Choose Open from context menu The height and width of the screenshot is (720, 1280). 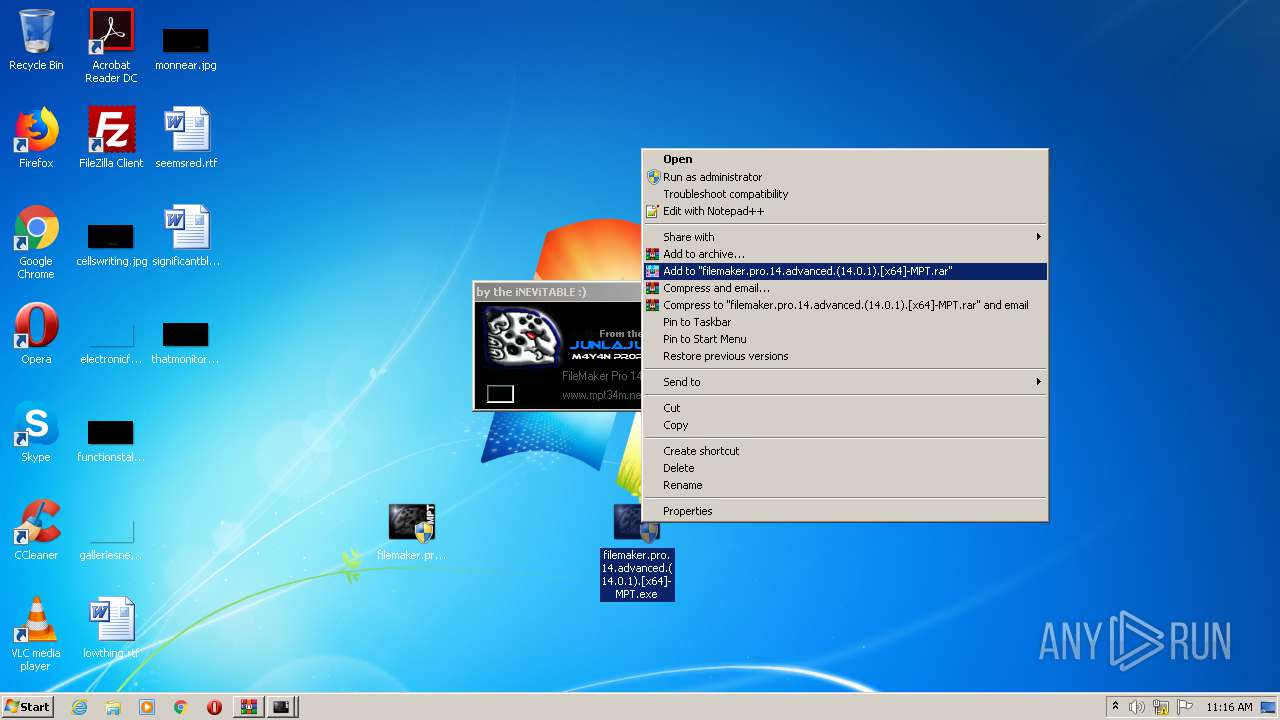tap(844, 159)
